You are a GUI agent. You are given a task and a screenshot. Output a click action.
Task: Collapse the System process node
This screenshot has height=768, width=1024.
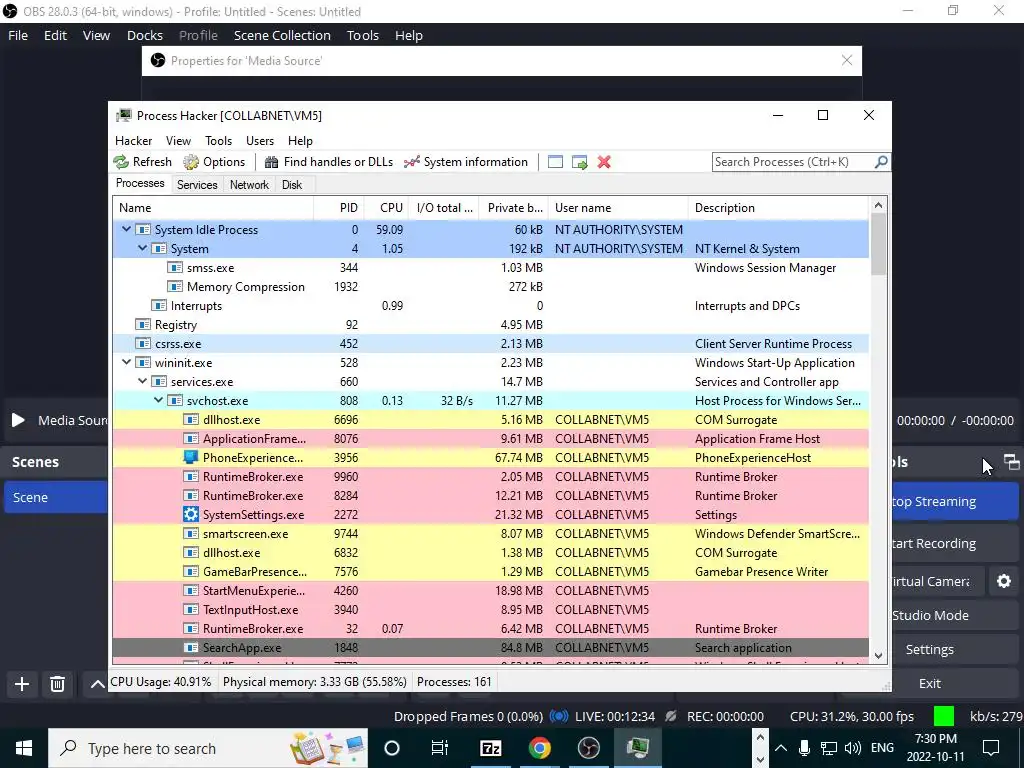coord(142,248)
